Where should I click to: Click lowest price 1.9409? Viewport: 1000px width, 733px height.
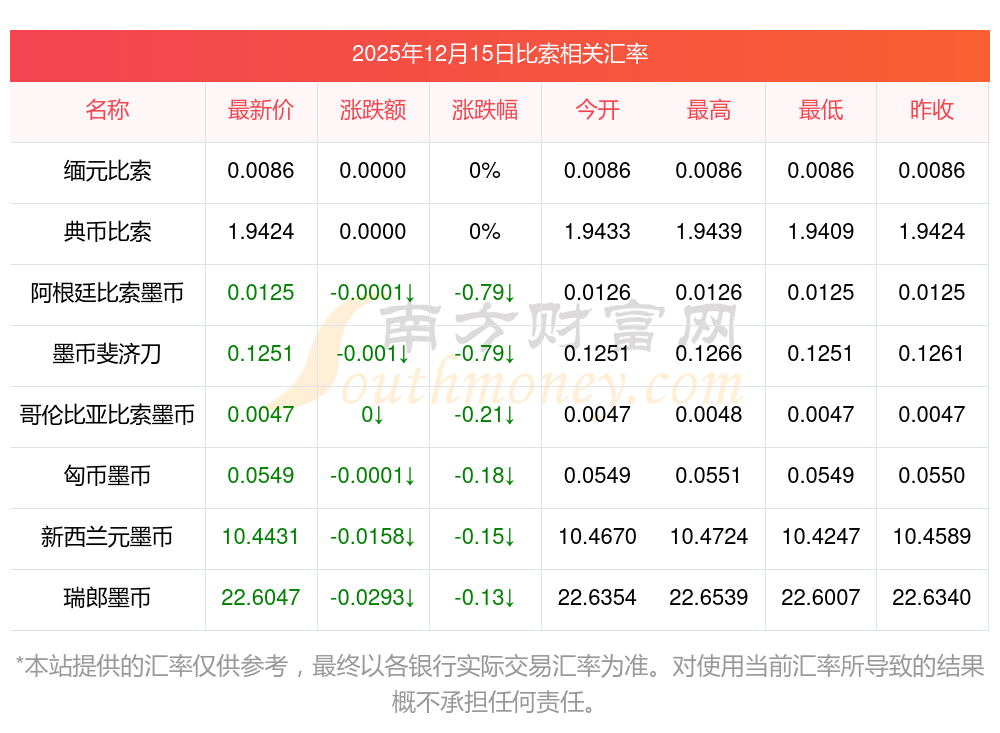pyautogui.click(x=821, y=232)
